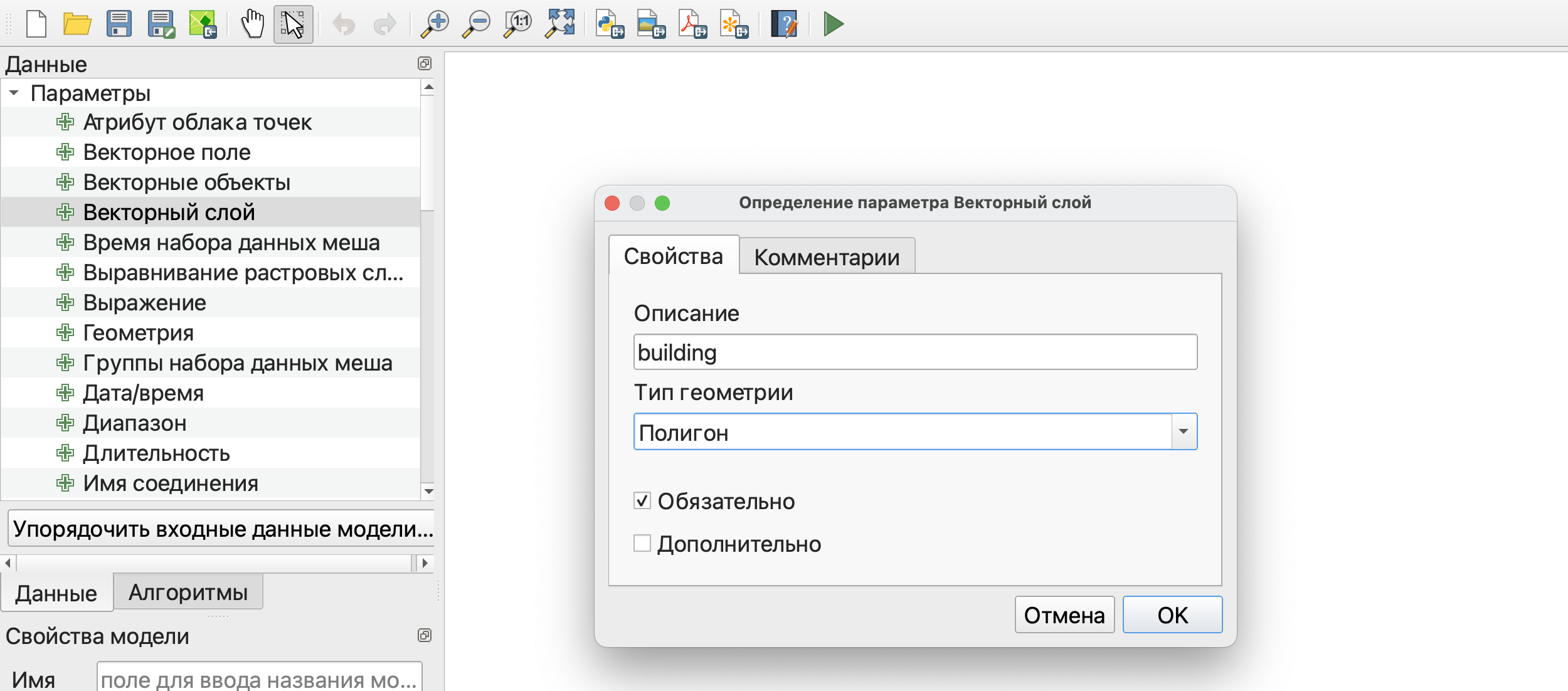The image size is (1568, 691).
Task: Click the Zoom in magnifier icon
Action: click(434, 24)
